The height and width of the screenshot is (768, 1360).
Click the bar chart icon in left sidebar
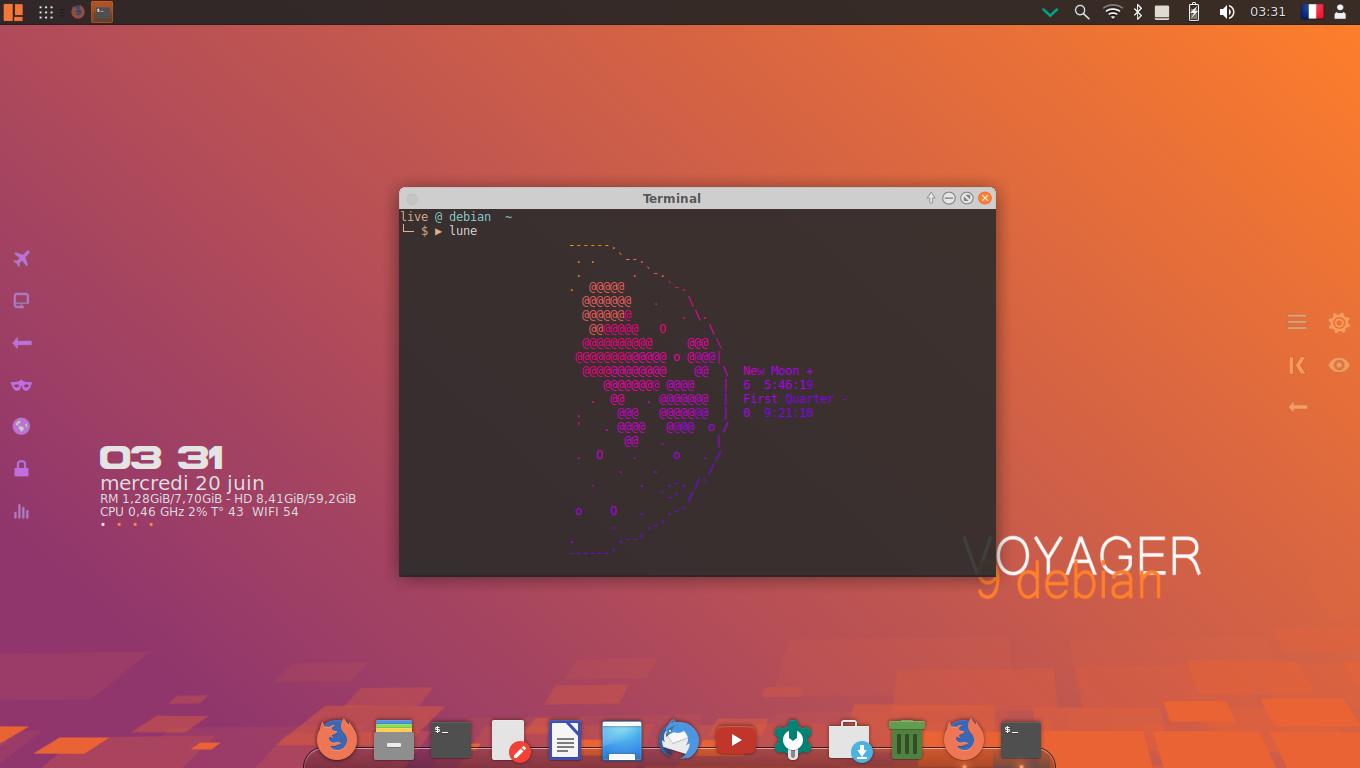point(21,511)
